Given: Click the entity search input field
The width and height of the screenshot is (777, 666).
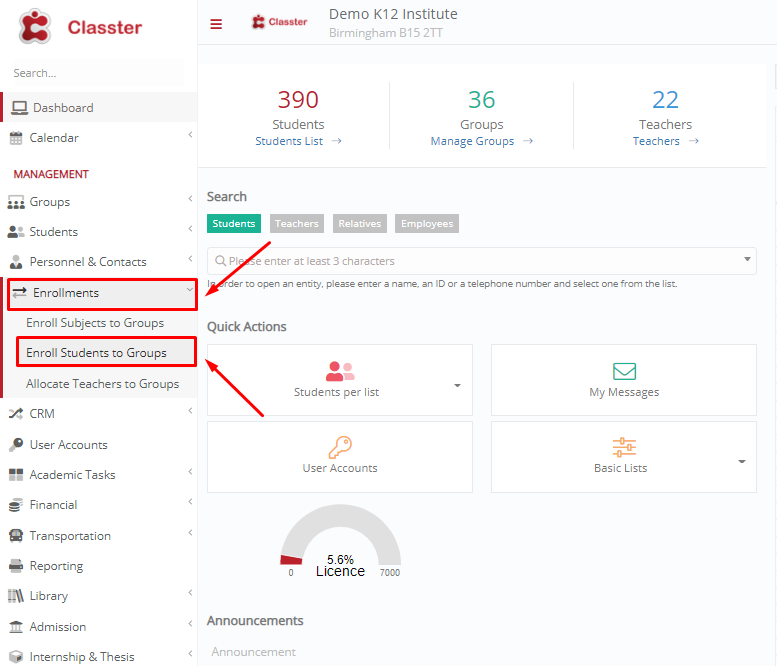Looking at the screenshot, I should coord(482,261).
